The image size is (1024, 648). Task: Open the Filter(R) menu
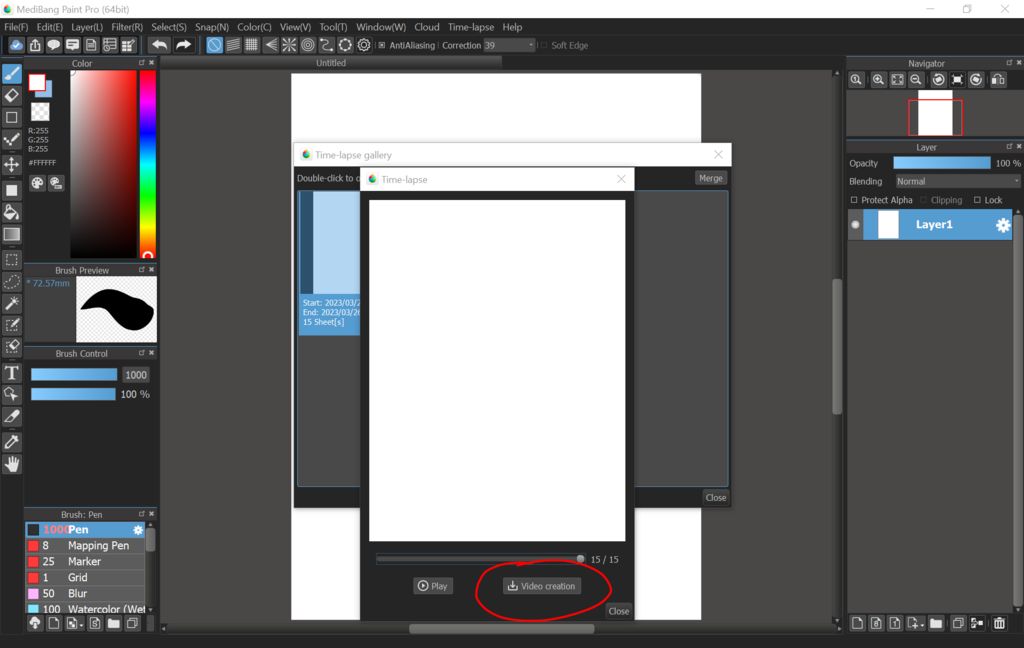point(127,27)
